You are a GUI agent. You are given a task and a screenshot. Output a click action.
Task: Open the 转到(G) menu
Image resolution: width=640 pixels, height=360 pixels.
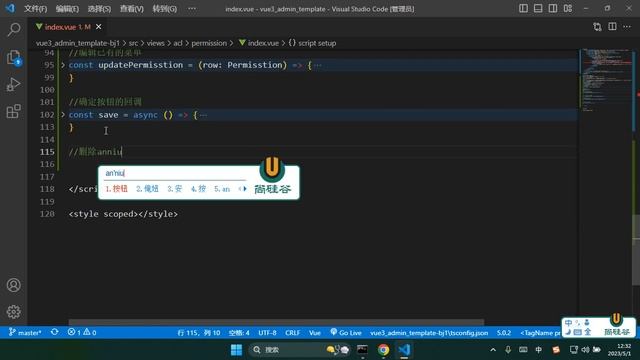pyautogui.click(x=164, y=9)
